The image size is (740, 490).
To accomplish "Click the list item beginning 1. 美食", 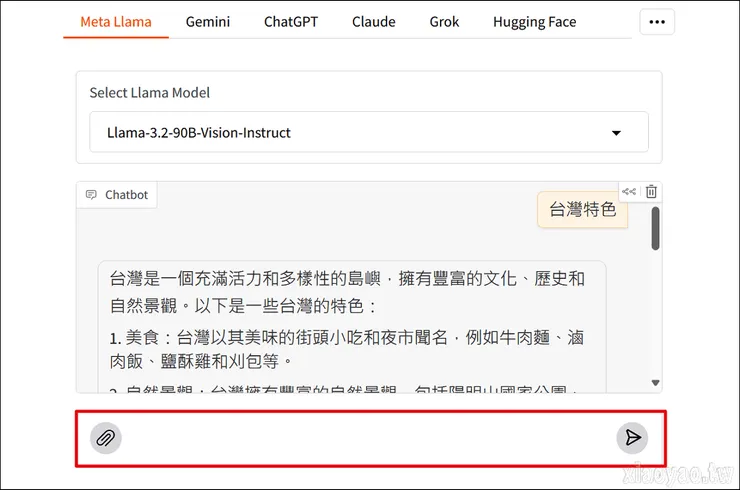I will click(347, 349).
